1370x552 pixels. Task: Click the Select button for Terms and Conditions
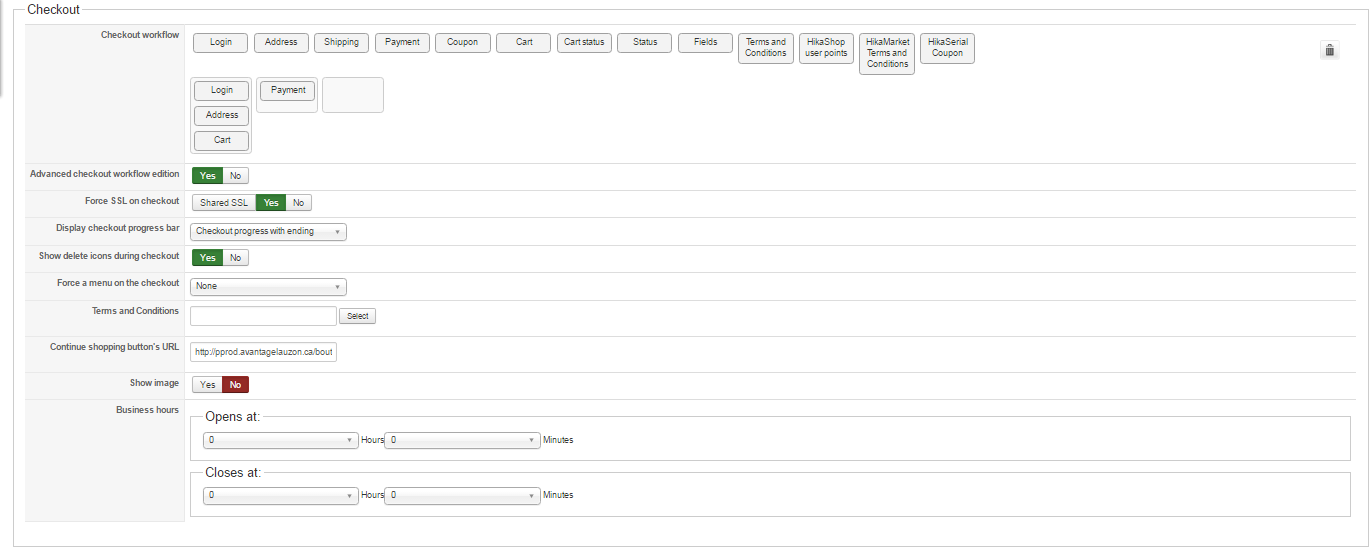(x=358, y=316)
